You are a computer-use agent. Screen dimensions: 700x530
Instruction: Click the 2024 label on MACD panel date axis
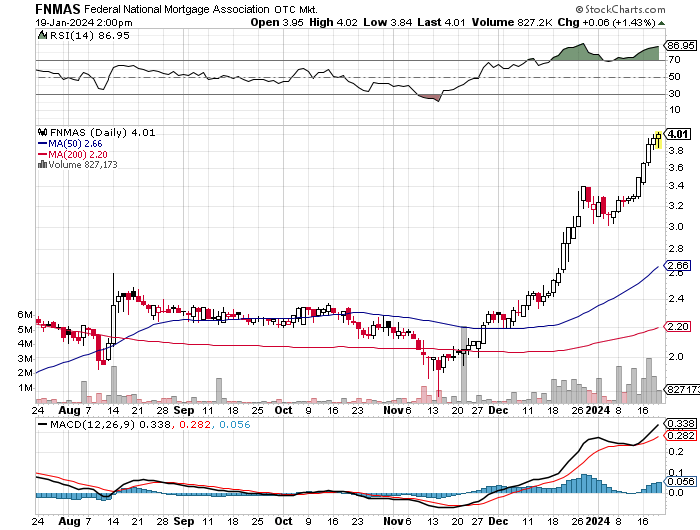point(598,522)
